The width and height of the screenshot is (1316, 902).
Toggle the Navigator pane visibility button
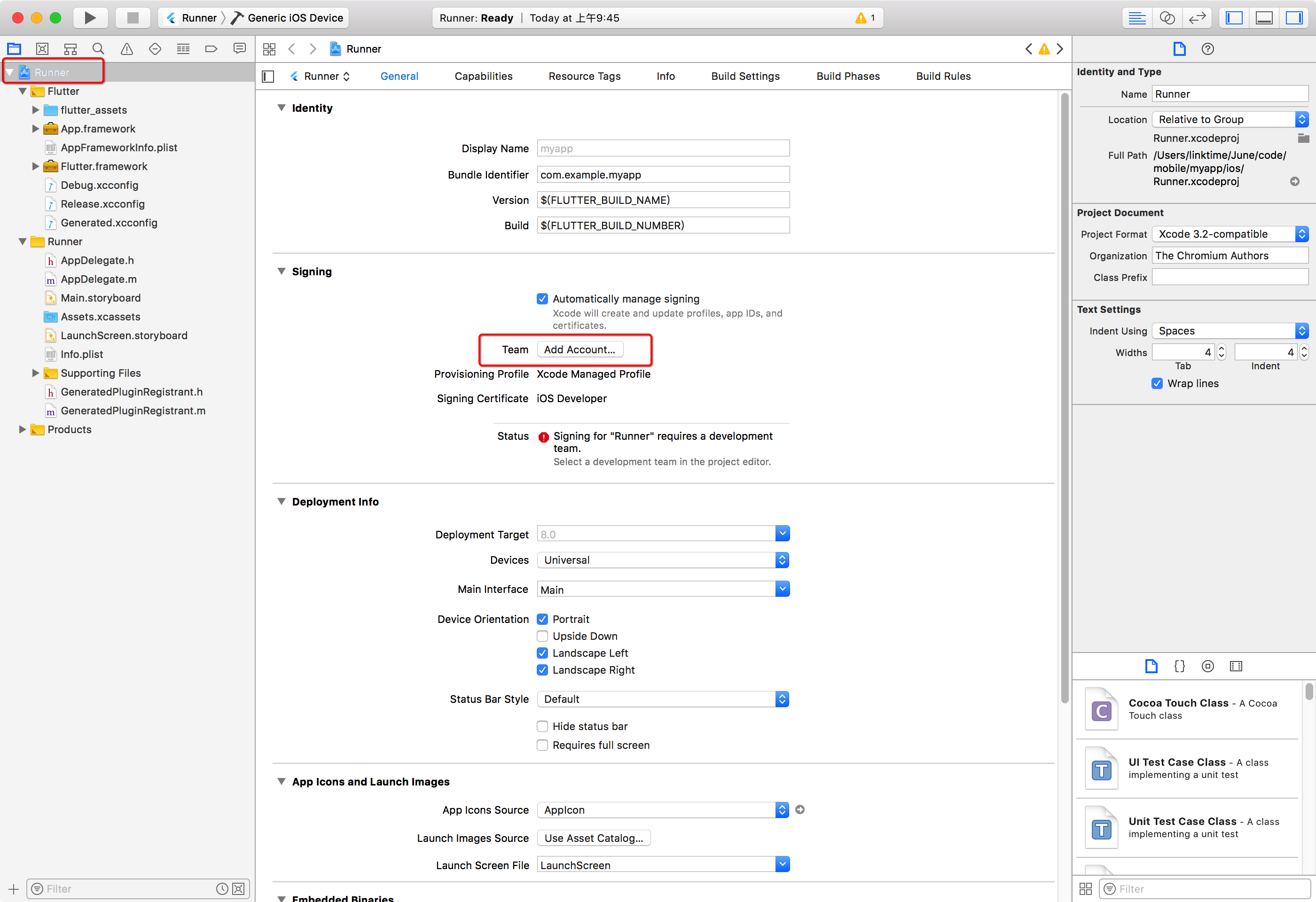pos(1234,18)
